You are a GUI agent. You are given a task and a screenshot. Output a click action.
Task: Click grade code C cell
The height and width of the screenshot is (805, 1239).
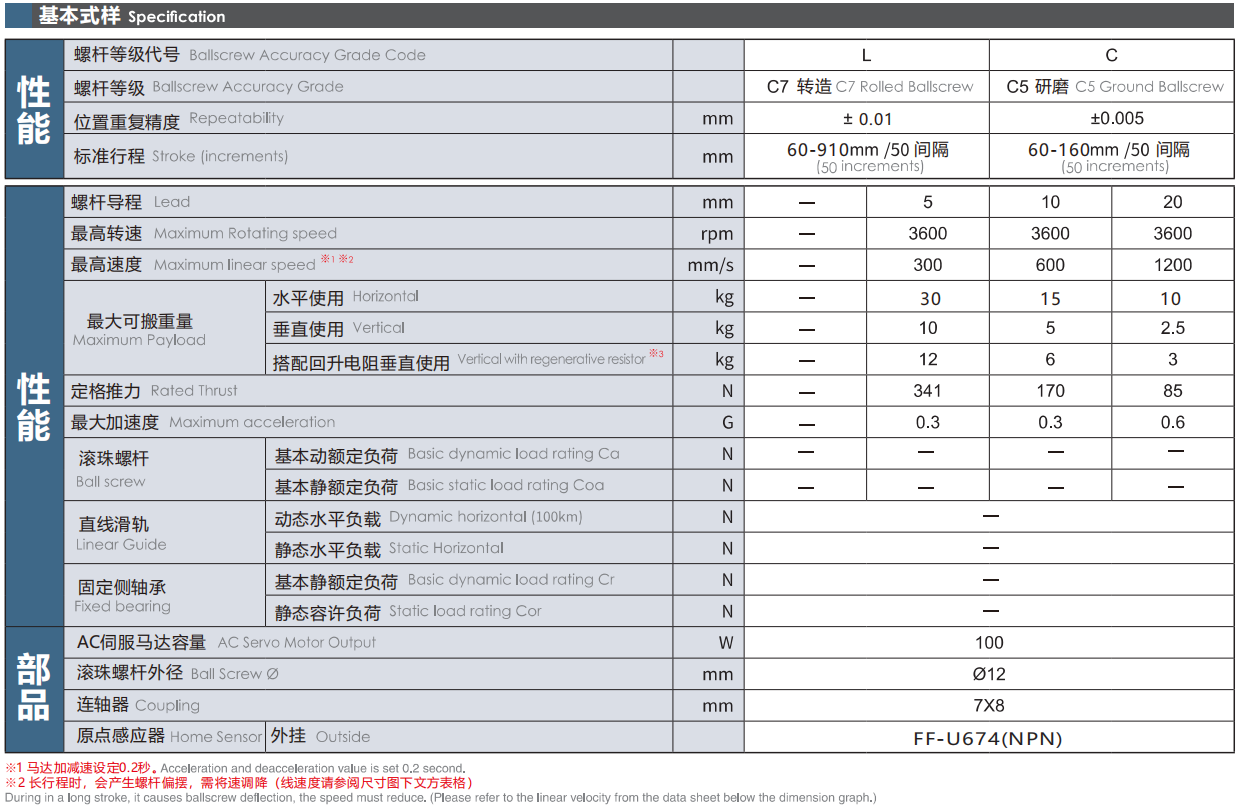[1111, 55]
